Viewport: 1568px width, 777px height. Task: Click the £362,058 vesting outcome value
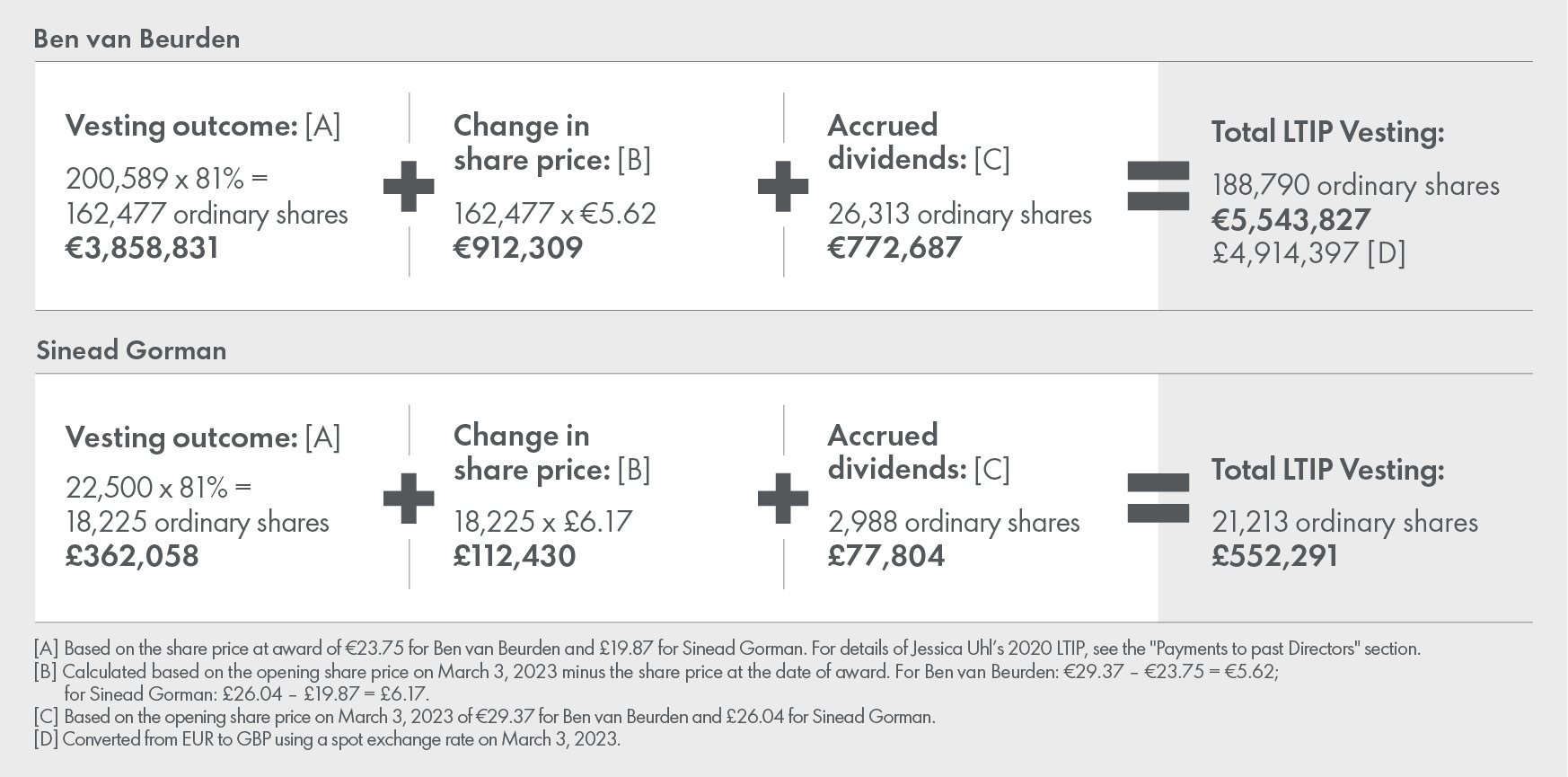coord(132,556)
